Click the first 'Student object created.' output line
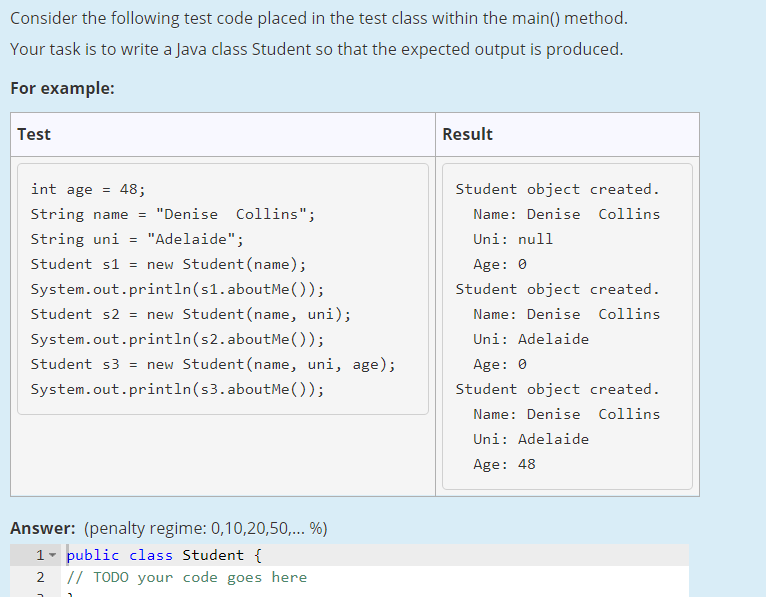Image resolution: width=766 pixels, height=597 pixels. tap(557, 189)
